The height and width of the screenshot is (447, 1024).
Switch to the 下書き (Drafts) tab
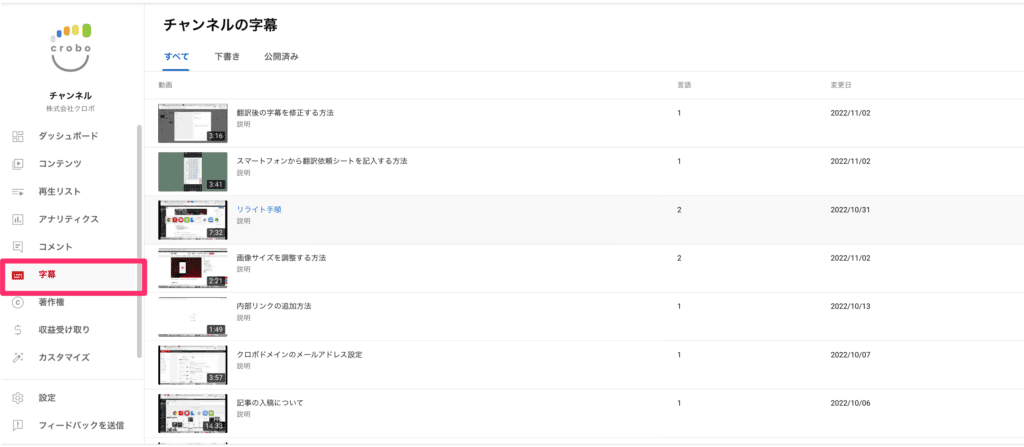[227, 56]
